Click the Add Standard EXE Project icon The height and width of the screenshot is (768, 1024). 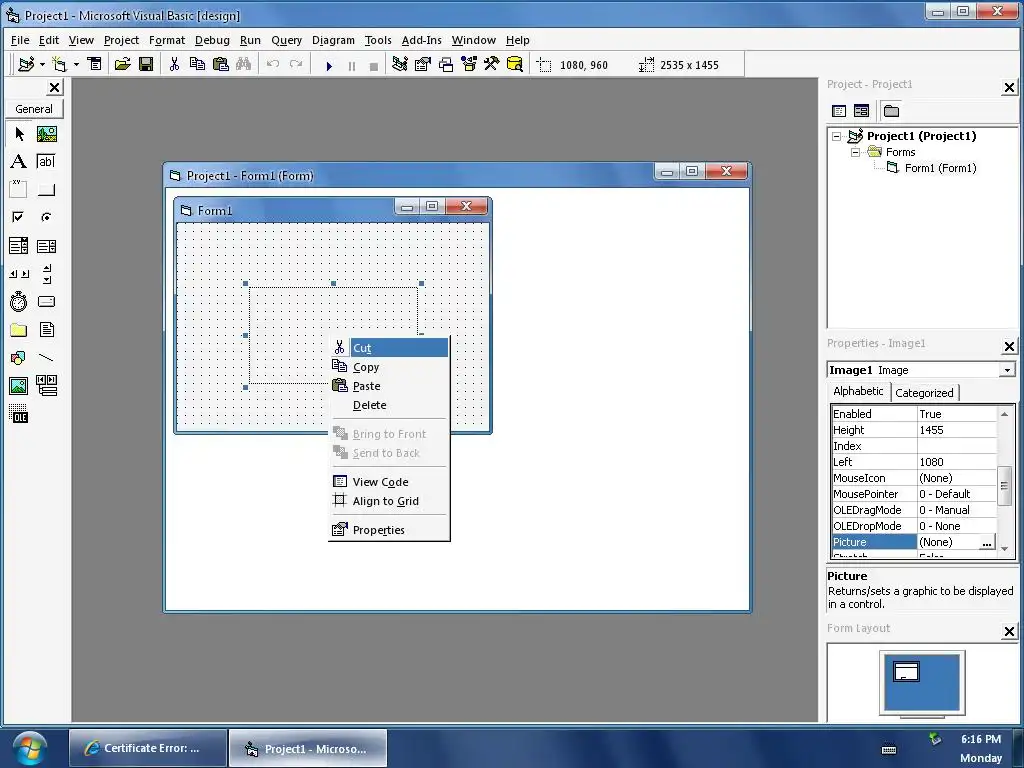click(x=26, y=64)
